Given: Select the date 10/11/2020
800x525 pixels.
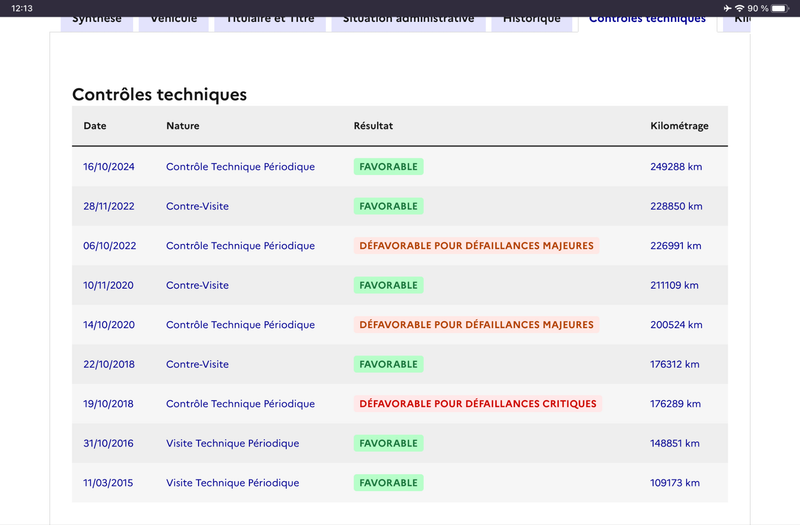Looking at the screenshot, I should [108, 285].
